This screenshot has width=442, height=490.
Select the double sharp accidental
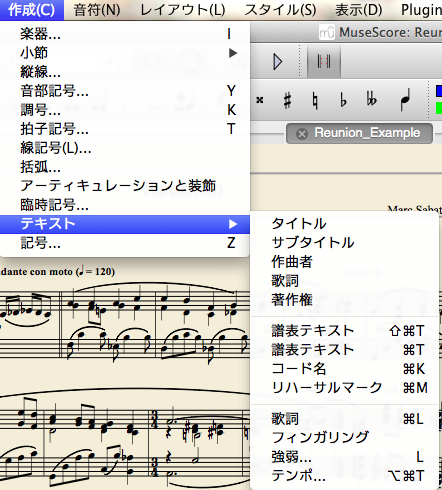coord(260,100)
